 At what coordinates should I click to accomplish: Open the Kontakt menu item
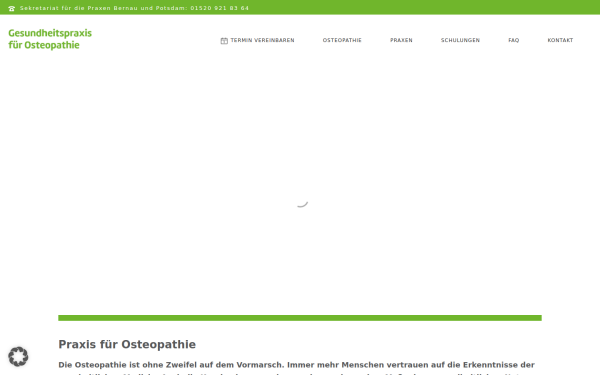[560, 40]
